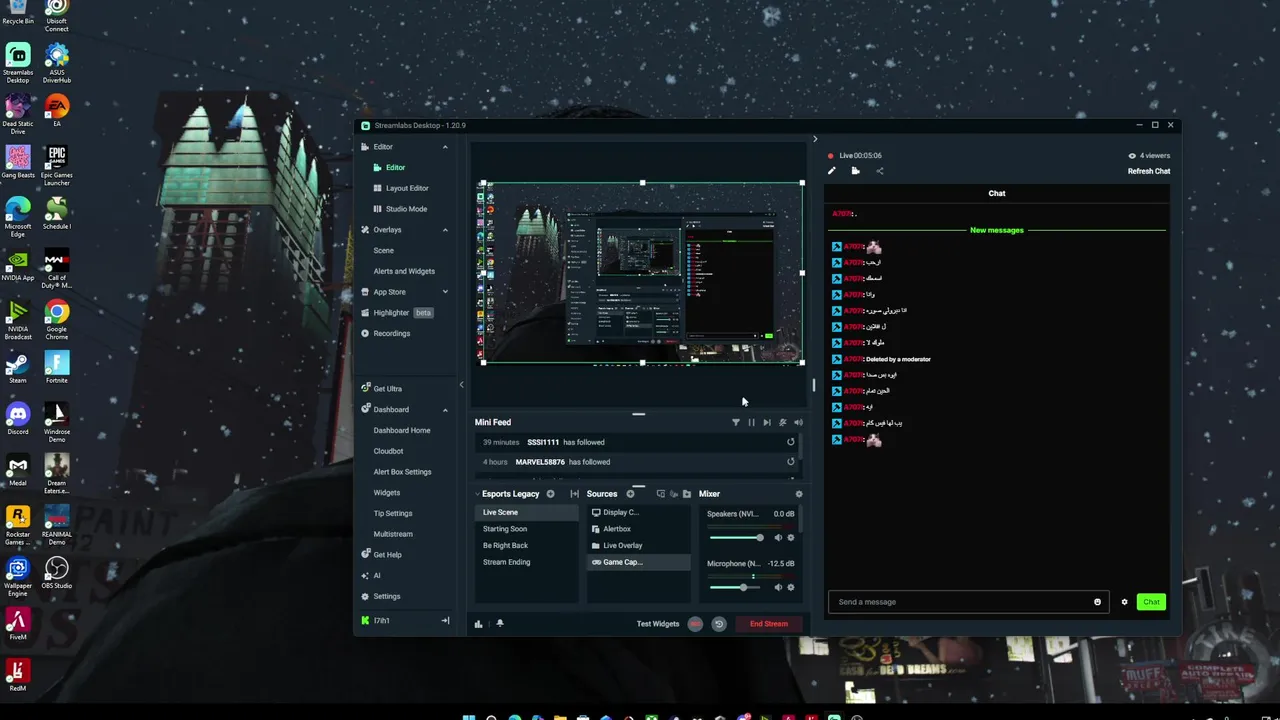Viewport: 1280px width, 720px height.
Task: Skip the current alert in Mini Feed
Action: point(767,422)
